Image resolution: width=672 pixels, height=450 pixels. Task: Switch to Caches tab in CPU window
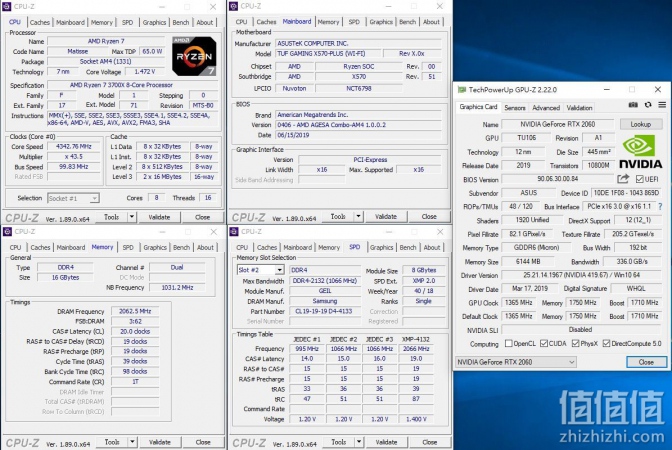pyautogui.click(x=39, y=22)
